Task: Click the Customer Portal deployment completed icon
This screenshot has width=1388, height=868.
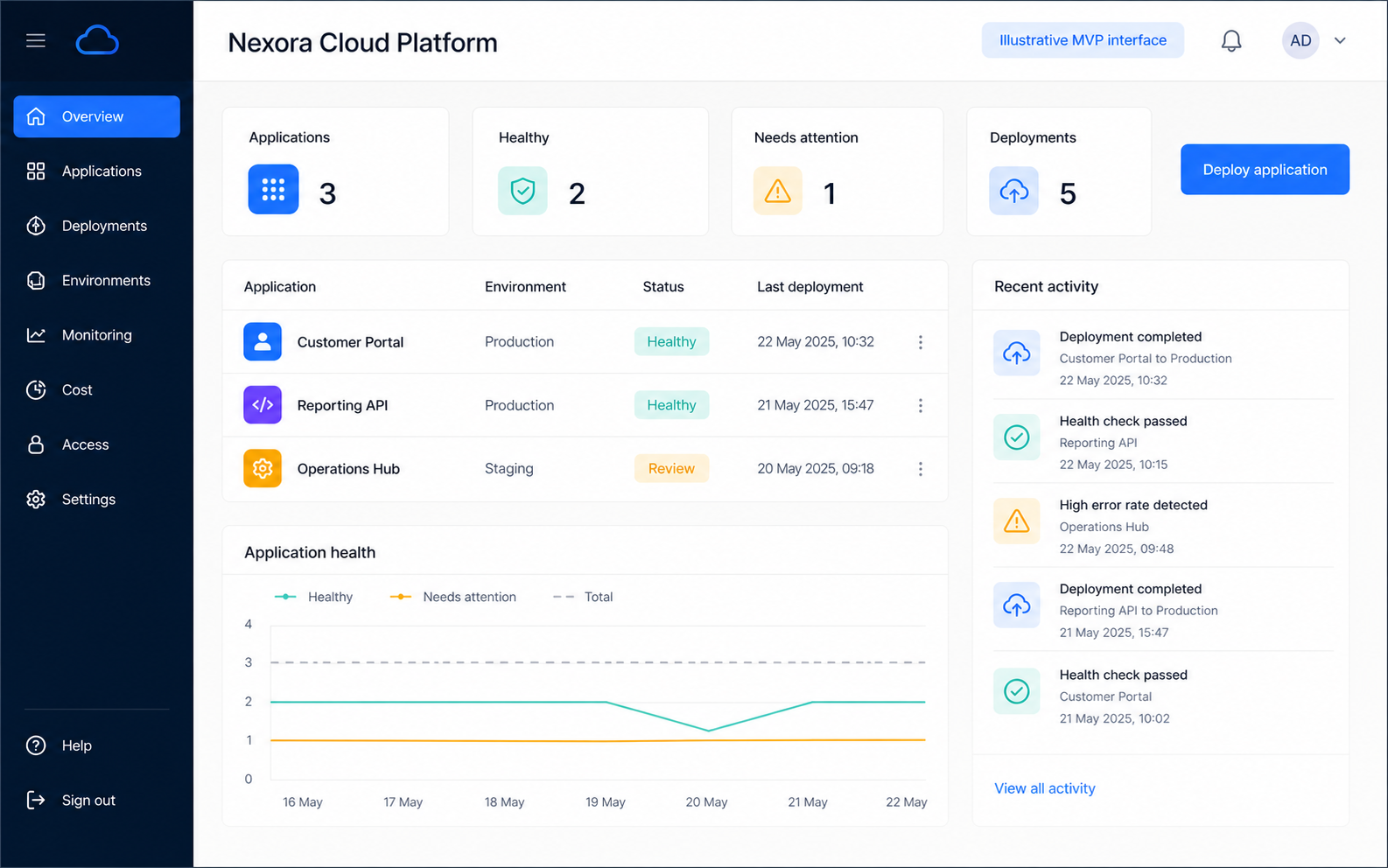Action: (1017, 353)
